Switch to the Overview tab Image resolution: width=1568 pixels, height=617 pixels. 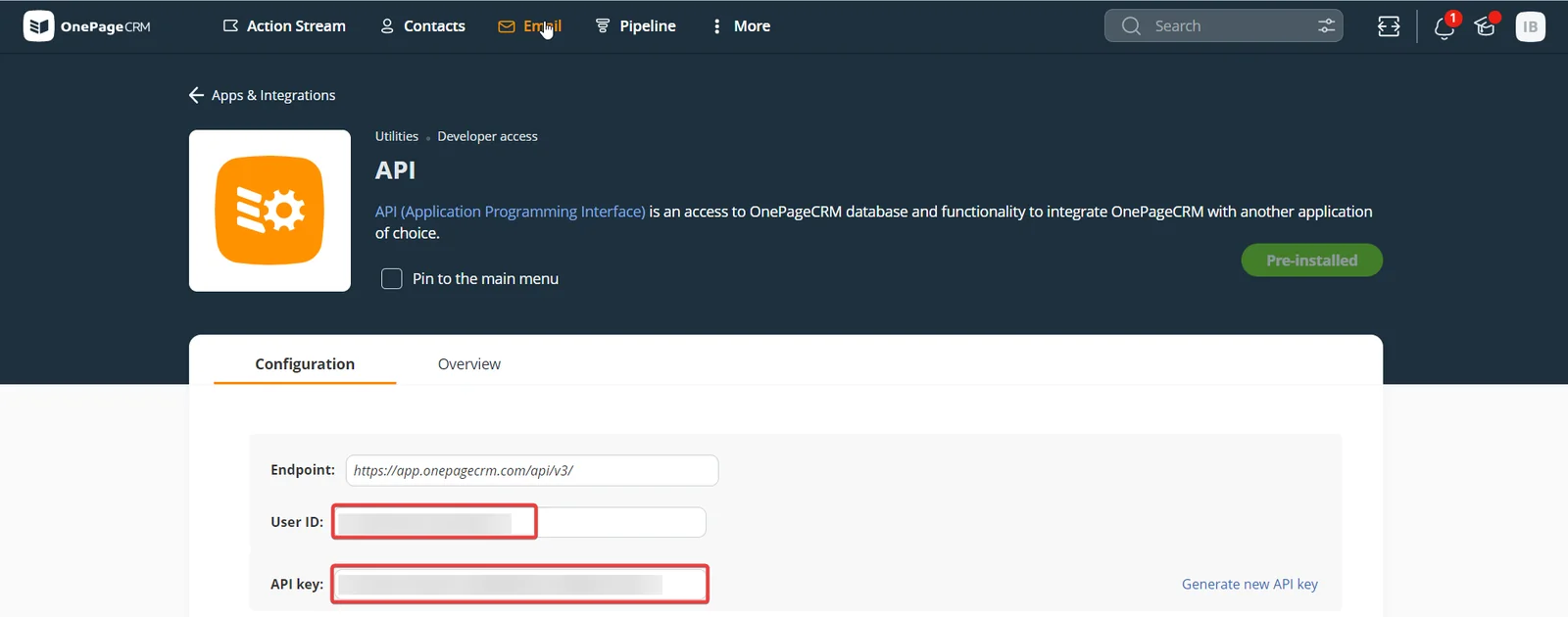pos(469,363)
